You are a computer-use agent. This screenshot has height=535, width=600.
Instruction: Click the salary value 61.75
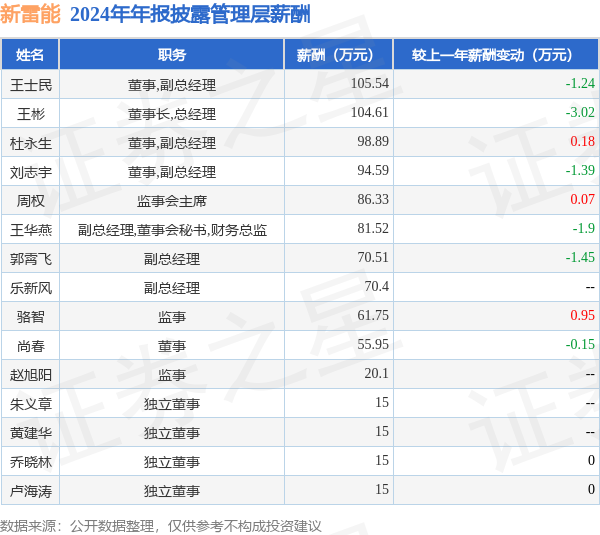[373, 316]
